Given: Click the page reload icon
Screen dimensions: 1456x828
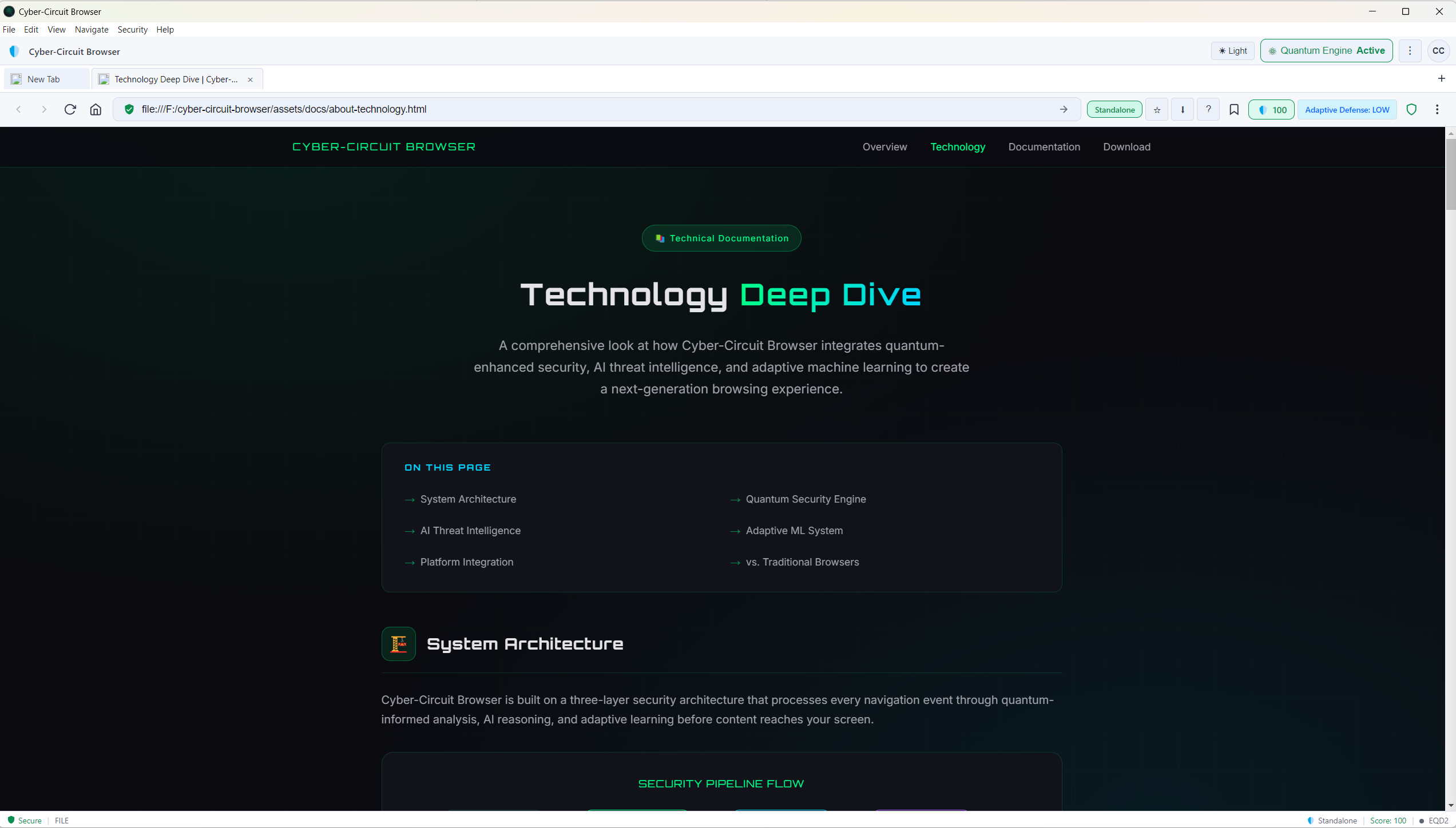Looking at the screenshot, I should pos(70,109).
